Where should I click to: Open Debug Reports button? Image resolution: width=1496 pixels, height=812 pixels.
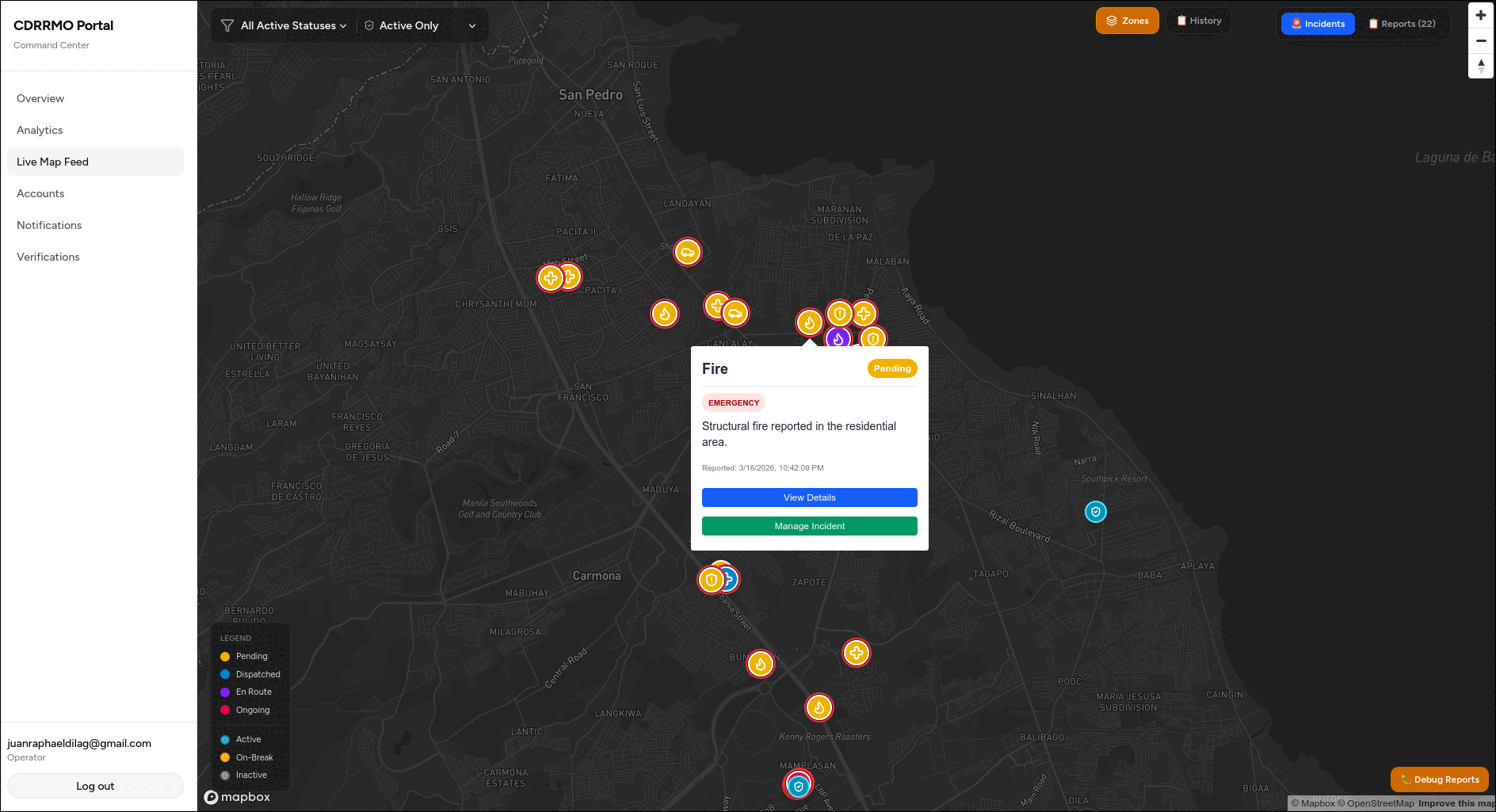(x=1439, y=780)
